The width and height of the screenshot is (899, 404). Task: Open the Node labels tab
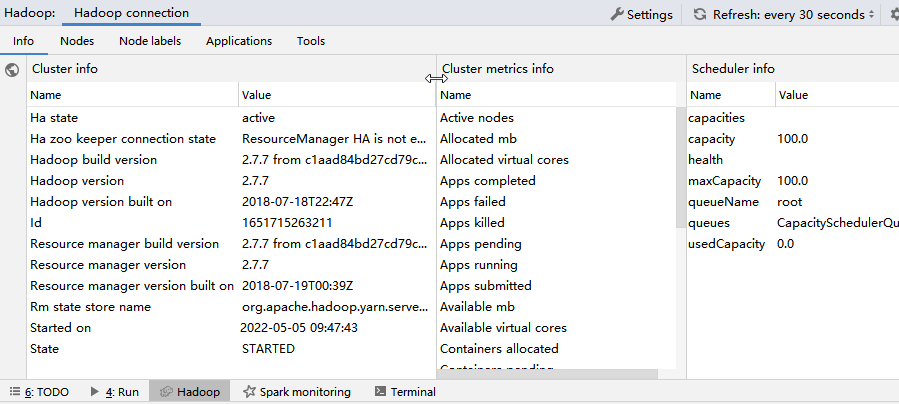[150, 41]
